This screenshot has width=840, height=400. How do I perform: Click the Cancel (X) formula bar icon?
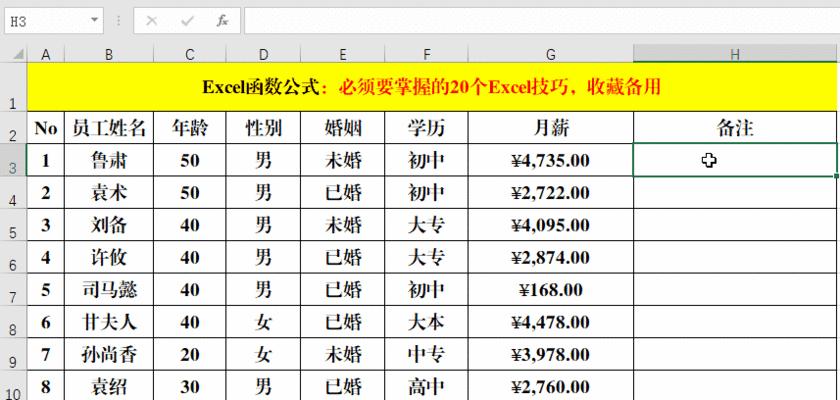pyautogui.click(x=152, y=21)
